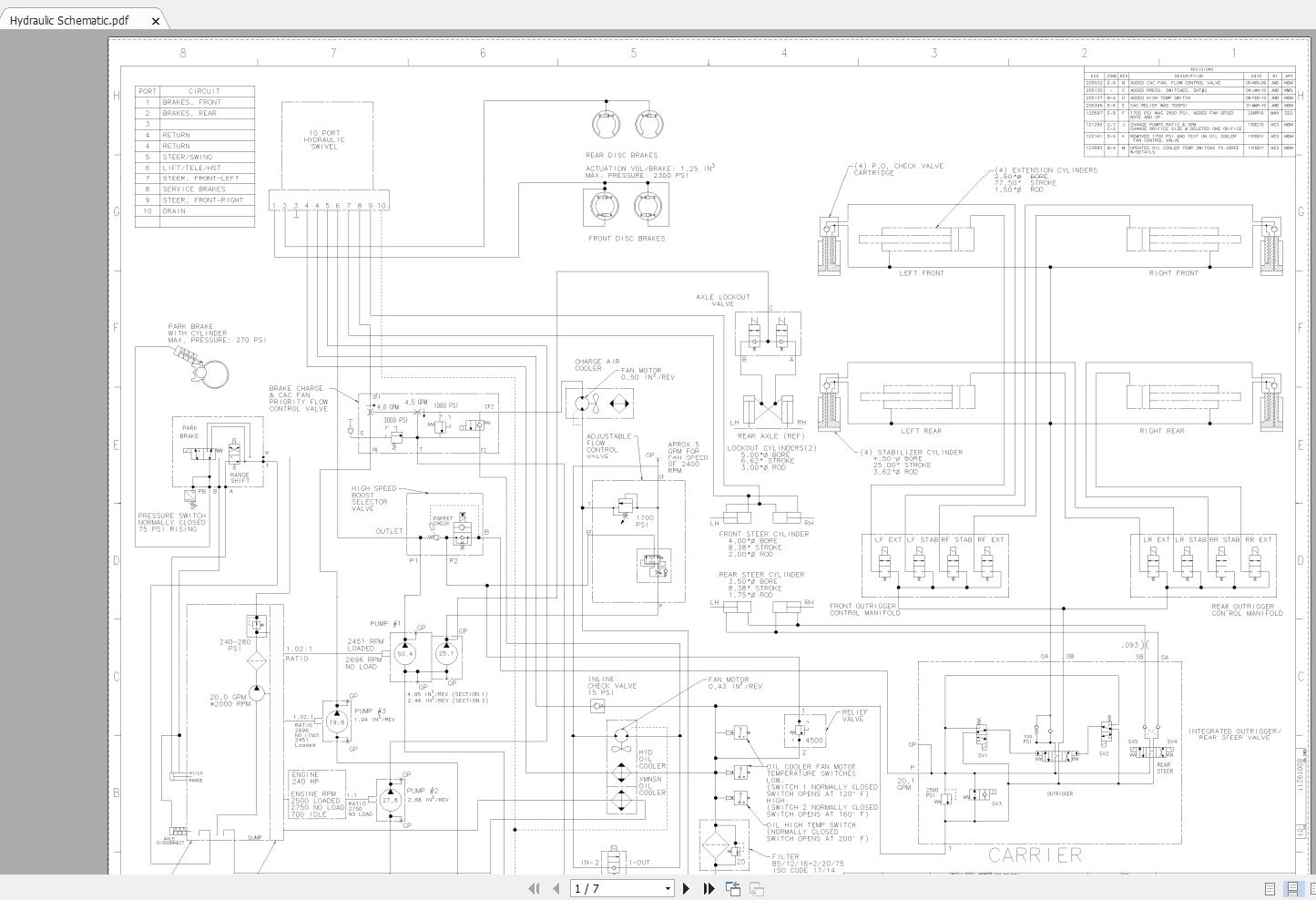Jump to the last page

[709, 888]
